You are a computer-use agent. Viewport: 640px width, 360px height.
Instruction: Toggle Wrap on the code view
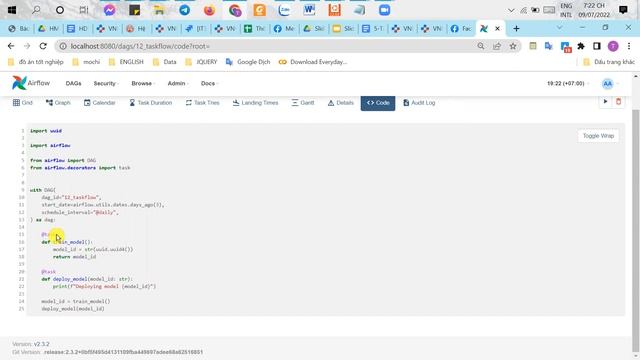[x=598, y=136]
